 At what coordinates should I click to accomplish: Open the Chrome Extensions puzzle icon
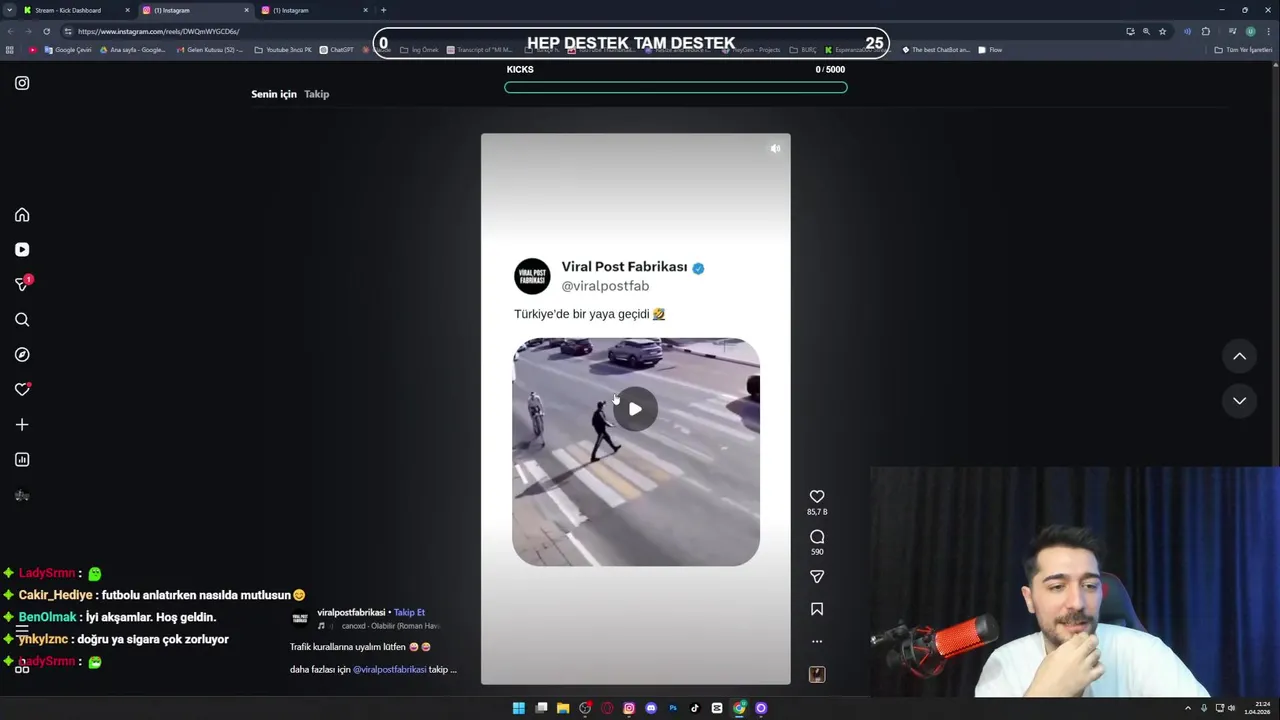pyautogui.click(x=1206, y=31)
